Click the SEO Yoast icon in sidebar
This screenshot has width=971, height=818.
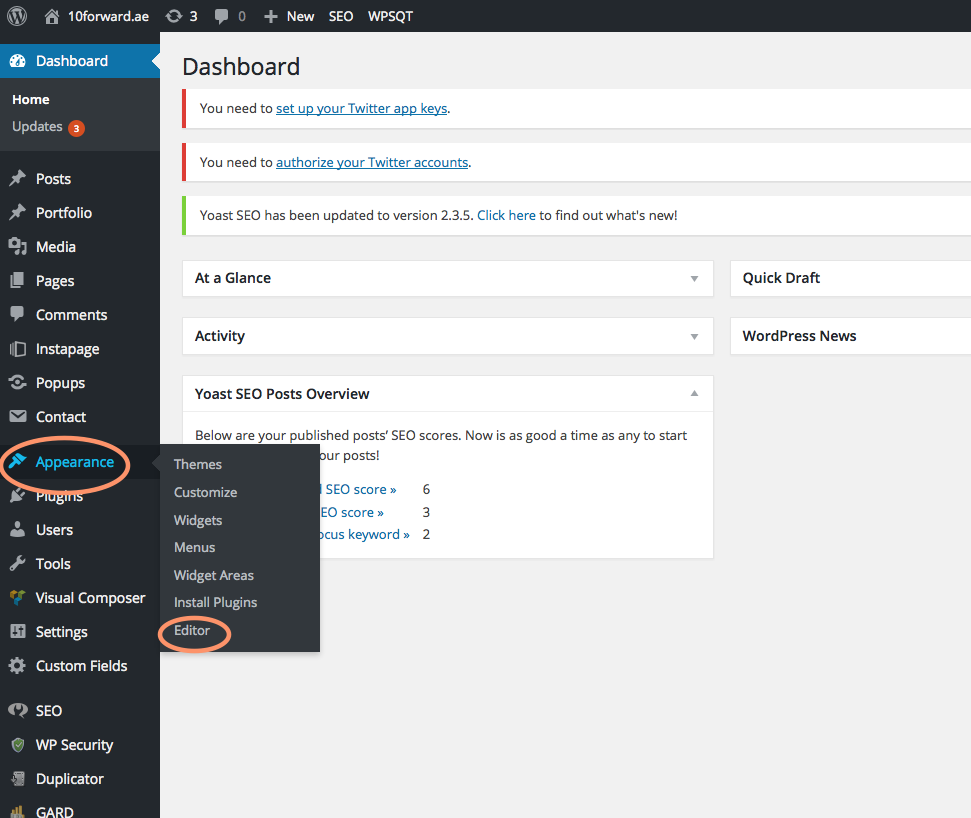coord(17,710)
